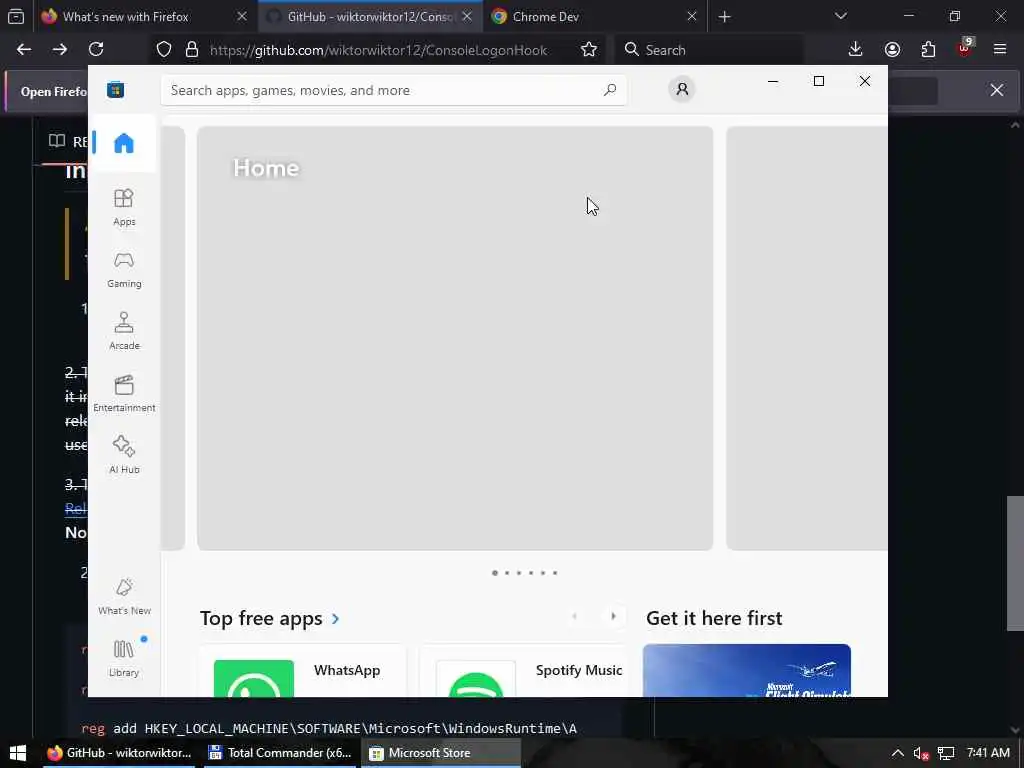Switch to Total Commander in taskbar

point(280,753)
